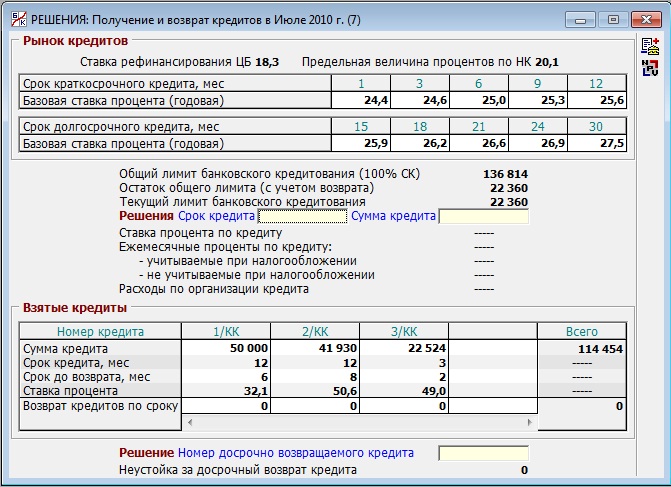The width and height of the screenshot is (671, 487).
Task: Select the 18-month long-term credit term
Action: pos(420,127)
